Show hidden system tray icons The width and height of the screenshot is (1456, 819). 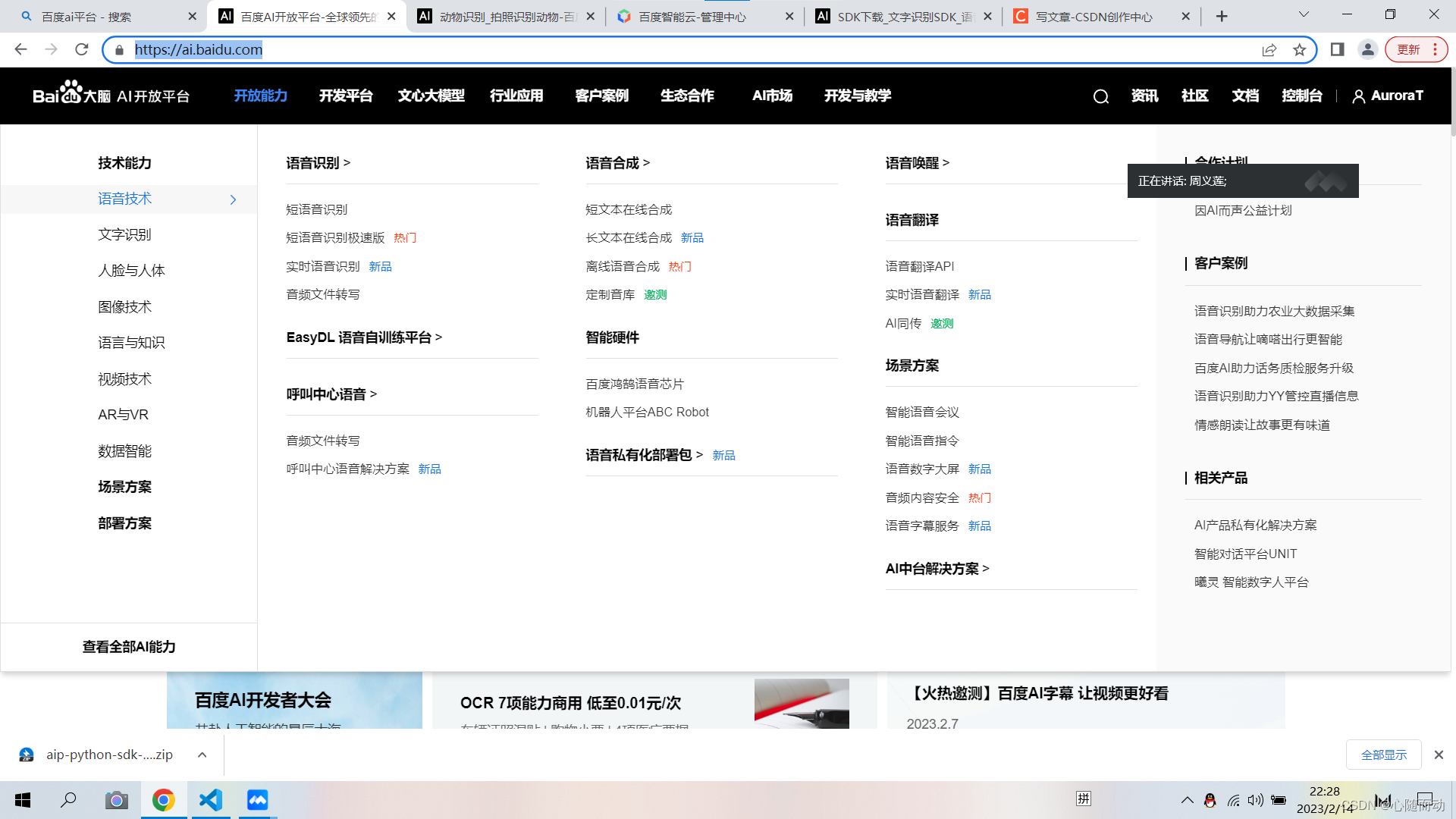[x=1187, y=800]
